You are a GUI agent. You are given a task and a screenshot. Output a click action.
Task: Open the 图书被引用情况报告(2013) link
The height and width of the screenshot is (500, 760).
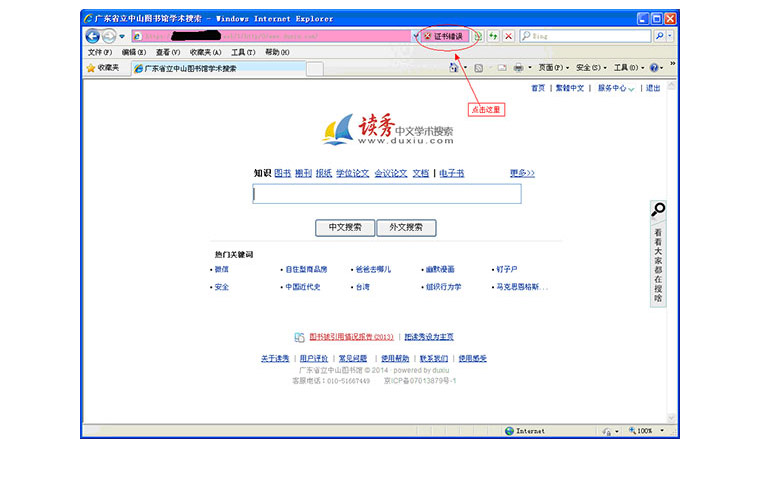[351, 337]
